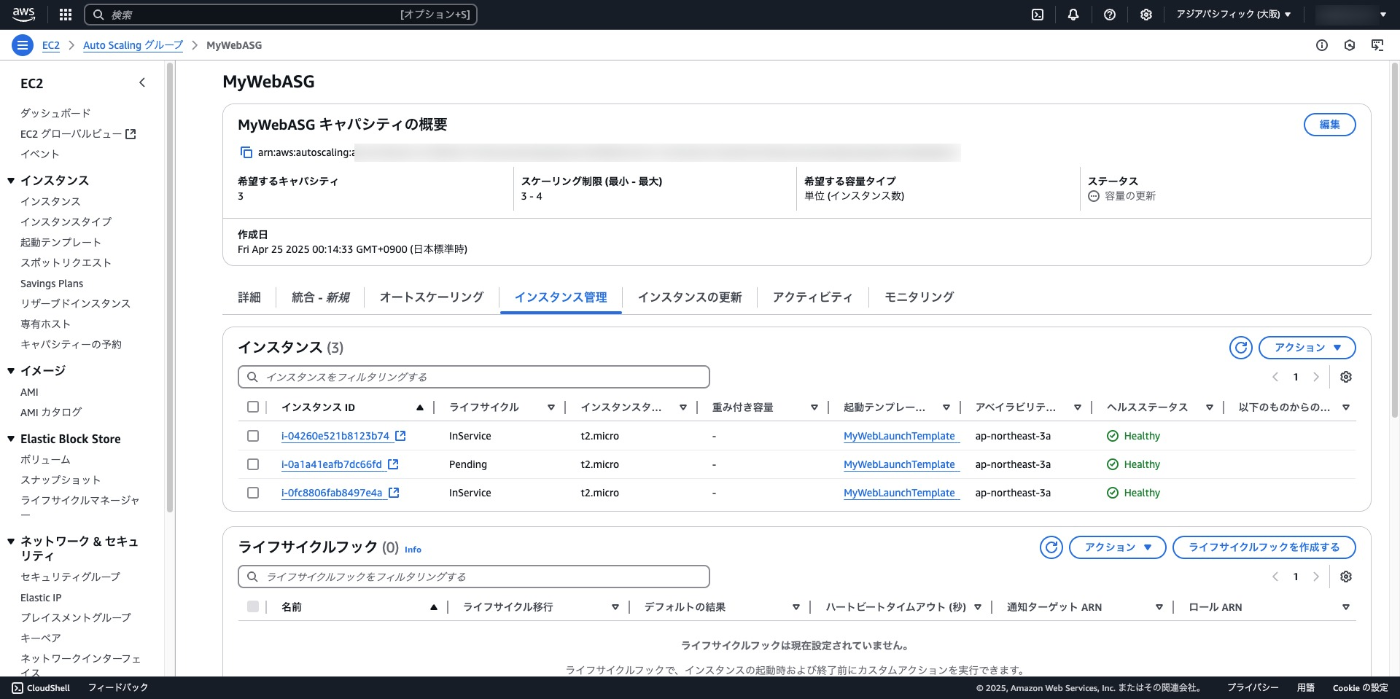Open ライフサイクル column sort dropdown
Viewport: 1400px width, 699px height.
(x=551, y=407)
